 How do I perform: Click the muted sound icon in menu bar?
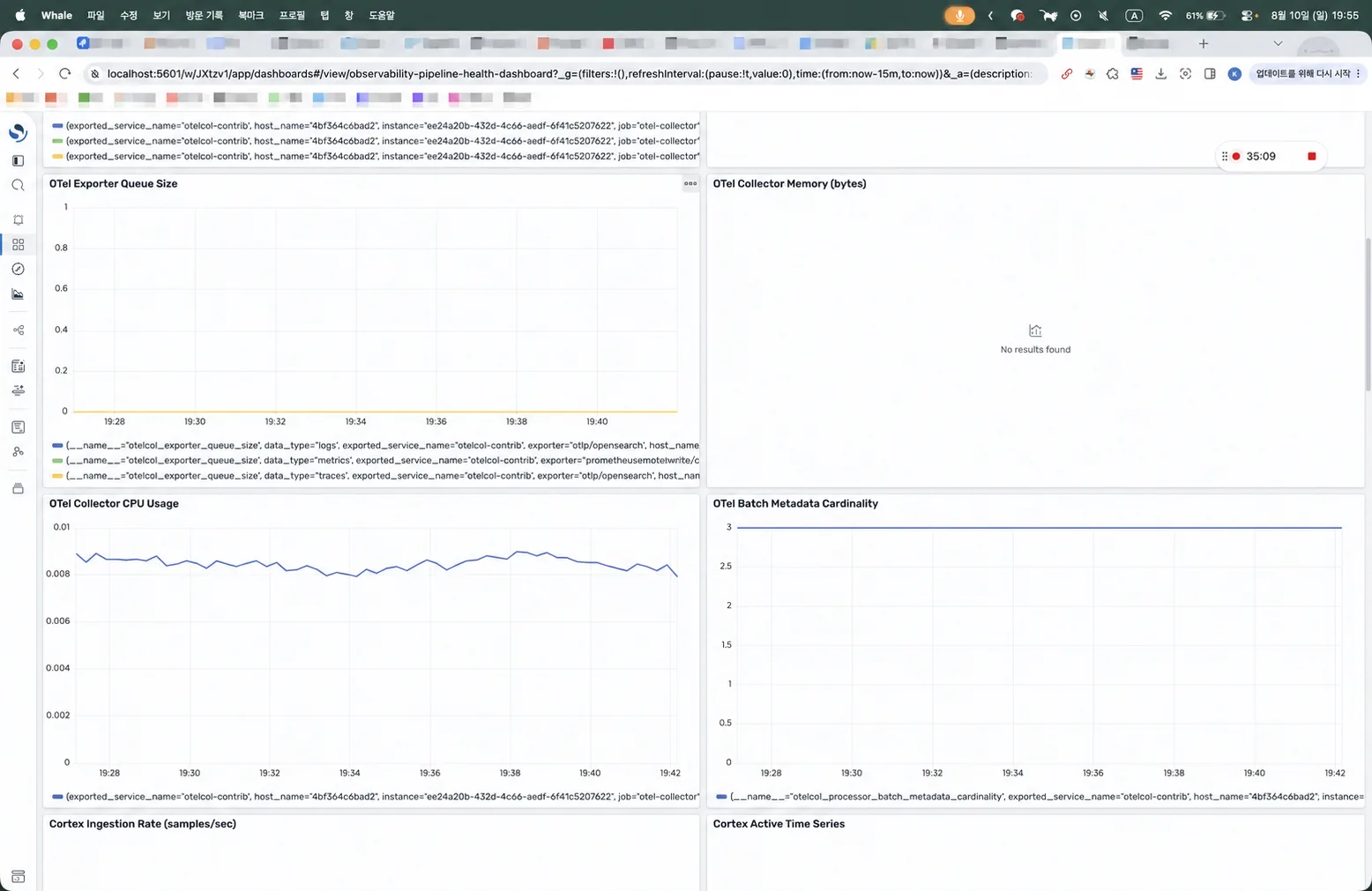pos(1103,15)
